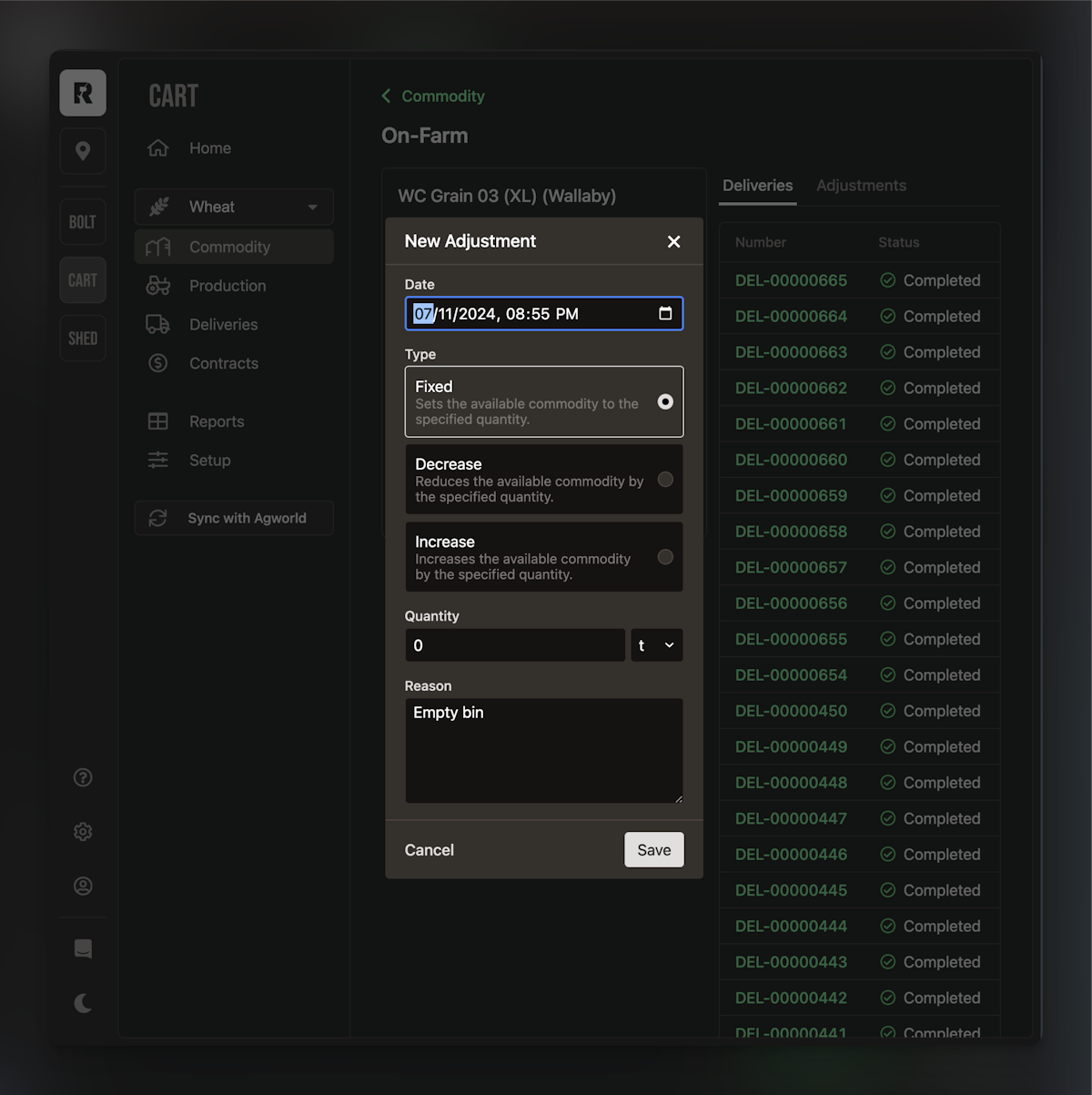
Task: Open user profile icon
Action: point(83,886)
